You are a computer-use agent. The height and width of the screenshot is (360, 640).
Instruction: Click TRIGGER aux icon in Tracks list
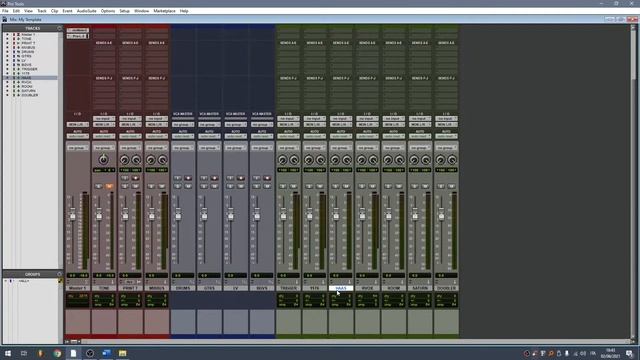click(18, 69)
